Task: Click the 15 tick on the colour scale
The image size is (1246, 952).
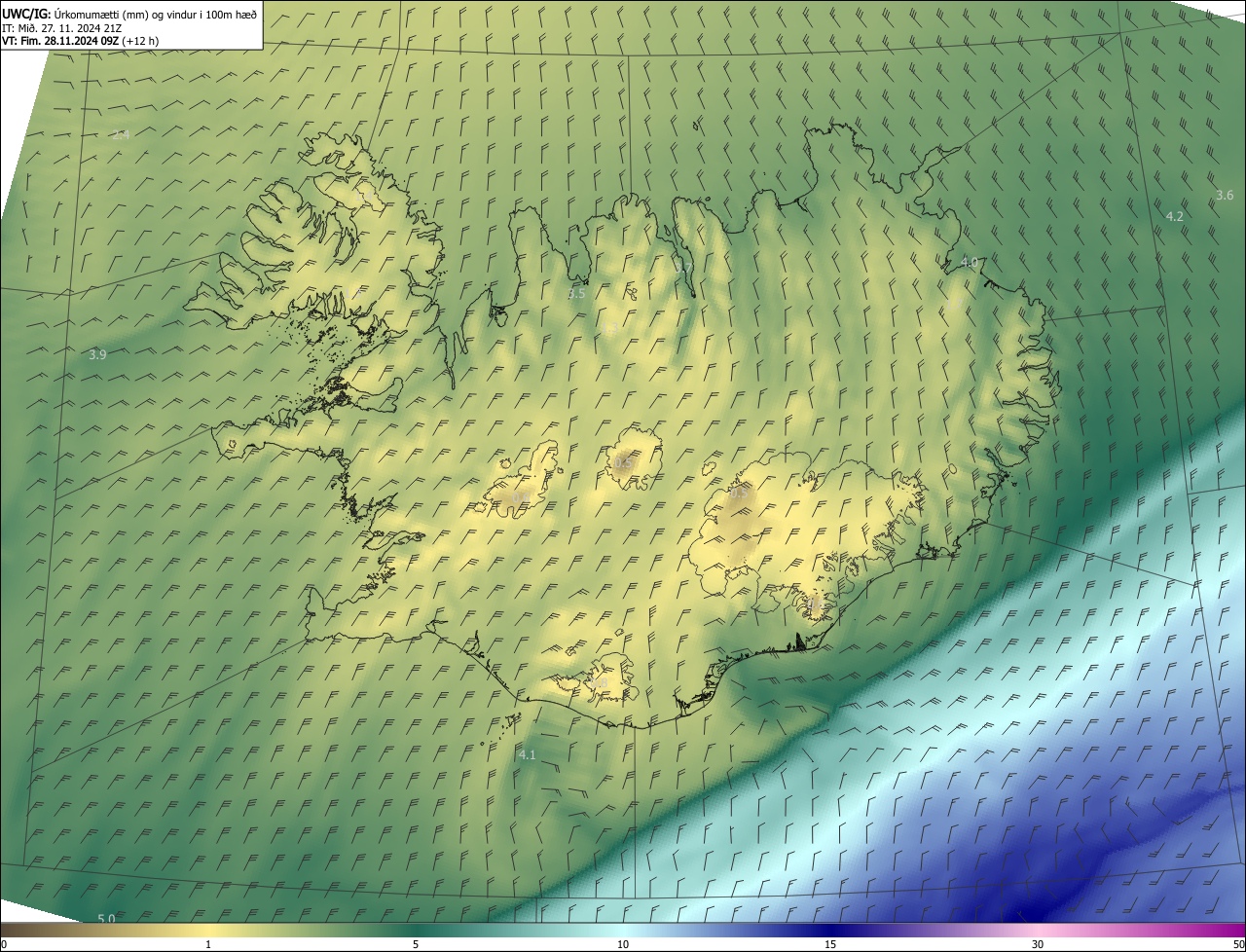Action: pos(830,944)
